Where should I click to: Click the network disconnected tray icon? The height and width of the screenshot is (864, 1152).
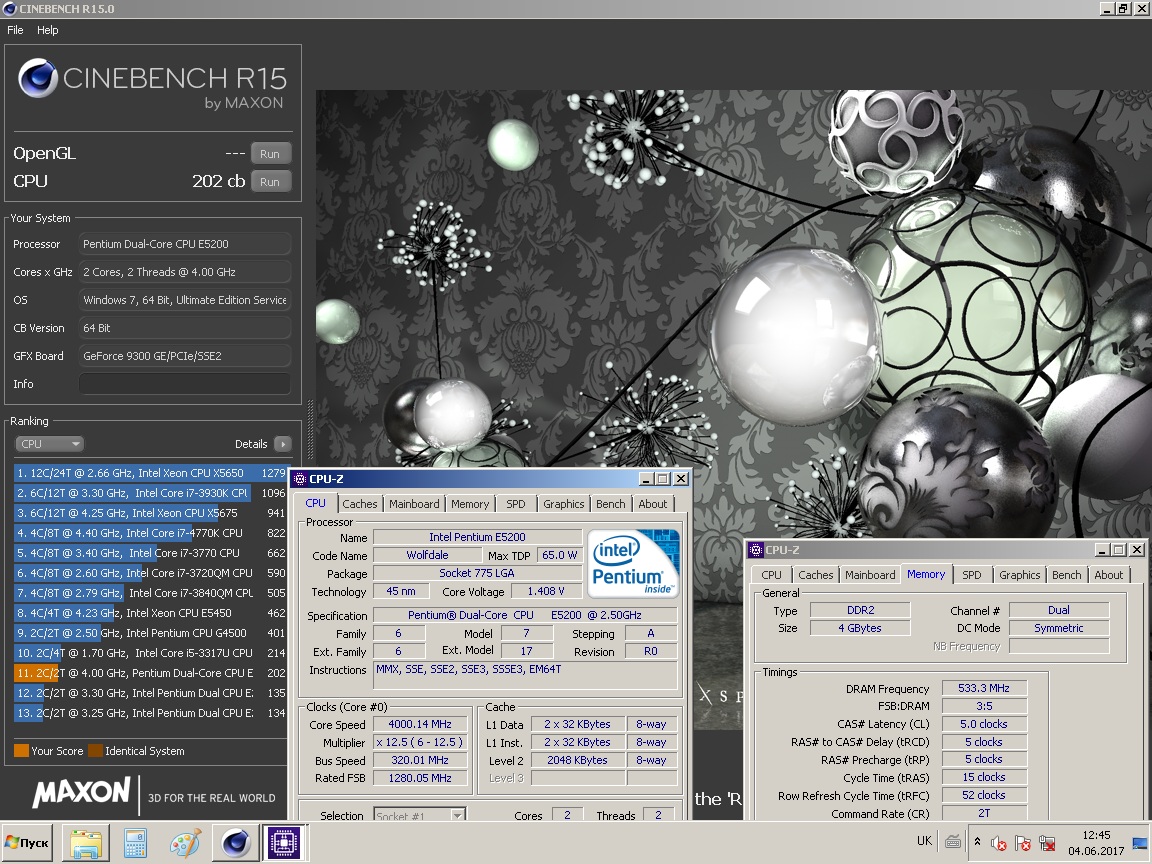point(1048,843)
